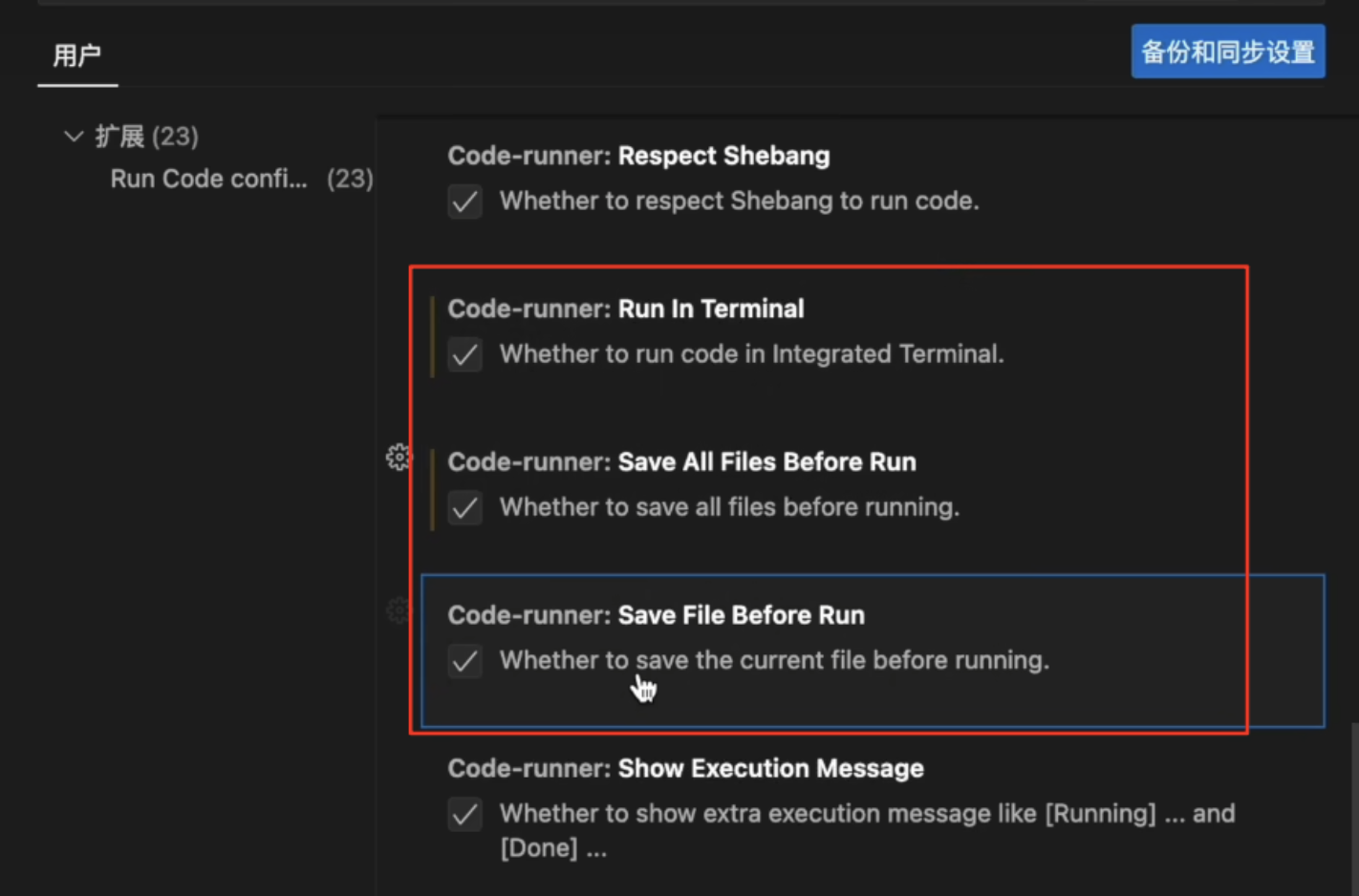Click the settings list vertical scrollbar
Screen dimensions: 1359x896
pos(1354,808)
